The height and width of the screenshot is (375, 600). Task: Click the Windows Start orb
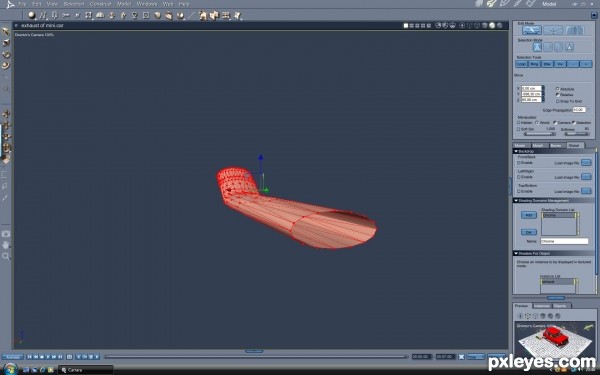10,369
